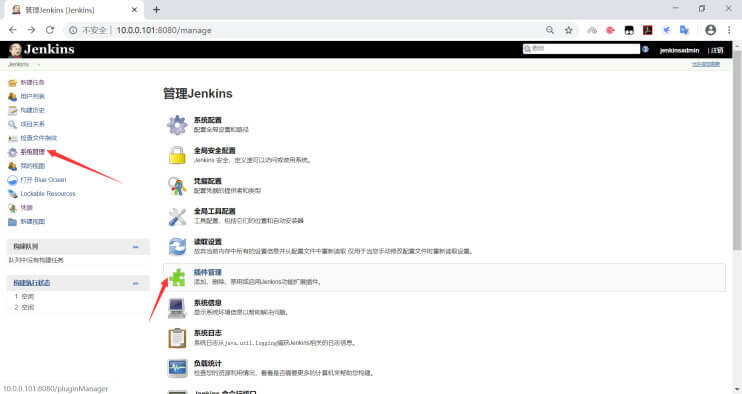Open the 新建视图 link
Image resolution: width=742 pixels, height=394 pixels.
[32, 222]
